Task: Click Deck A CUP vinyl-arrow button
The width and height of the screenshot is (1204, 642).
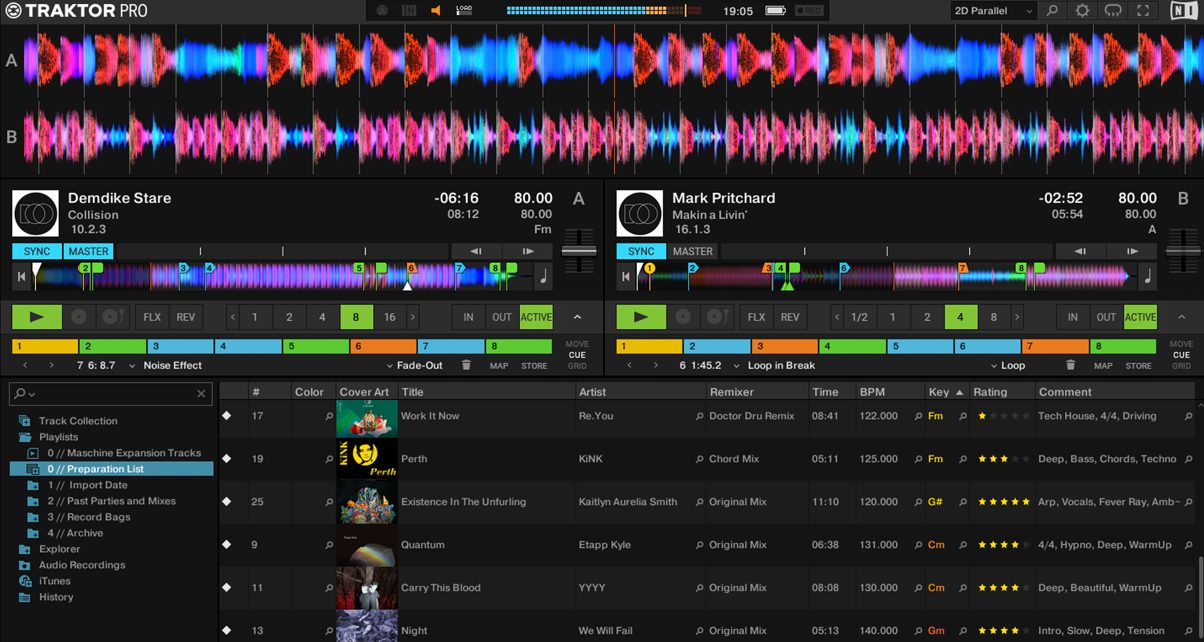Action: tap(112, 317)
